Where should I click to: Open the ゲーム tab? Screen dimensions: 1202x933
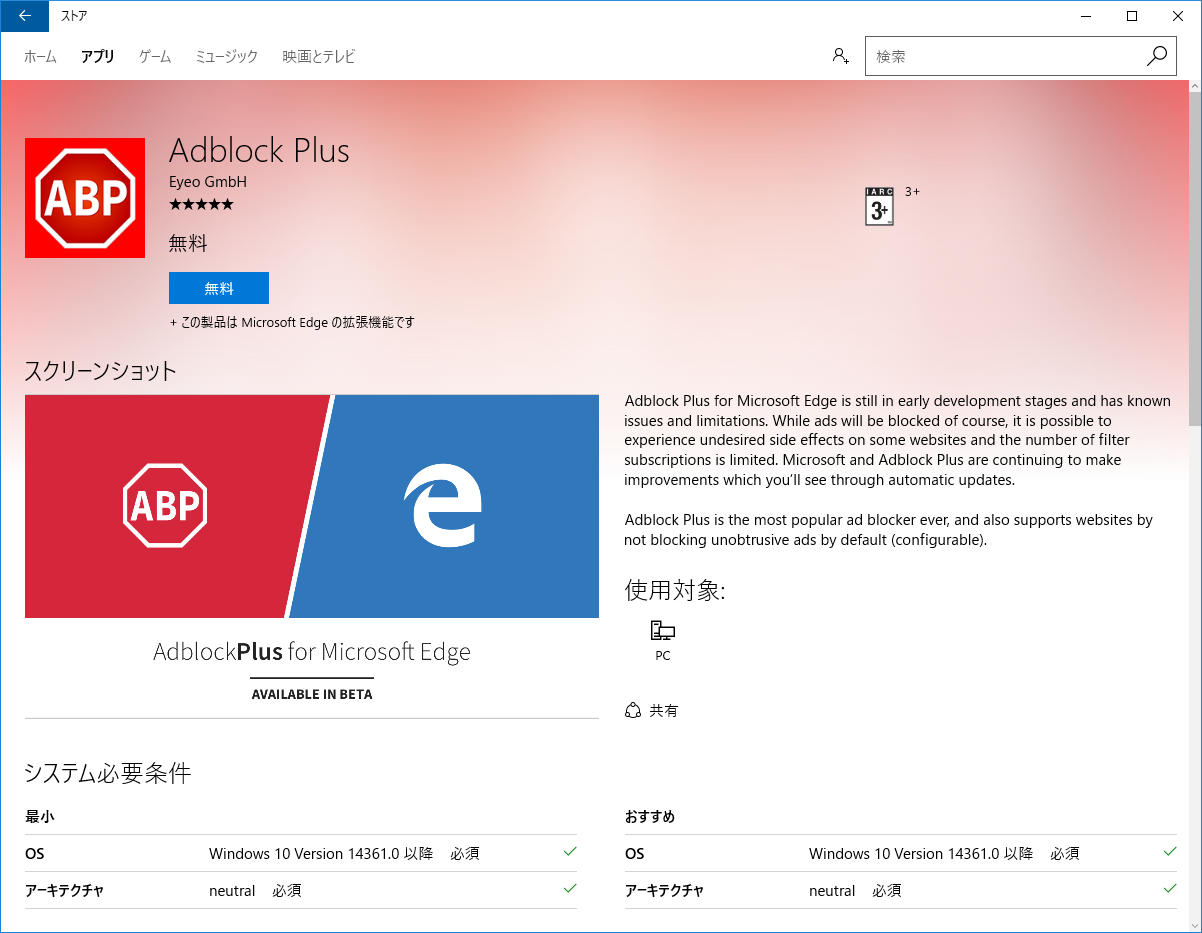pos(155,57)
